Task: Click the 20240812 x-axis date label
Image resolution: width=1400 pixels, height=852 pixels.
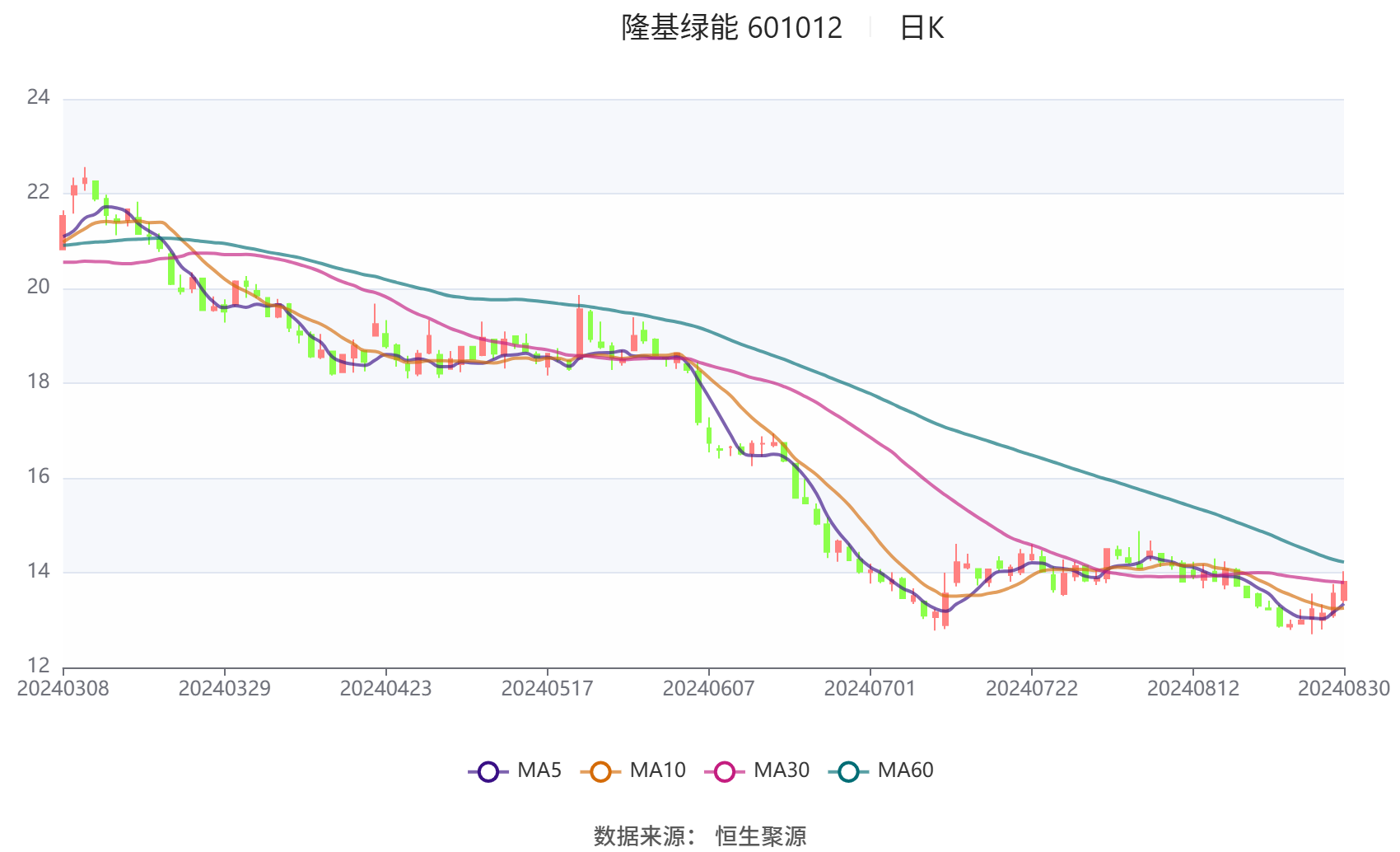Action: (x=1192, y=689)
